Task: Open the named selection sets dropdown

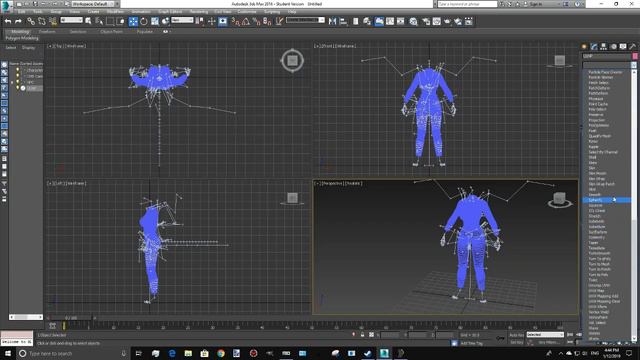Action: (x=305, y=20)
